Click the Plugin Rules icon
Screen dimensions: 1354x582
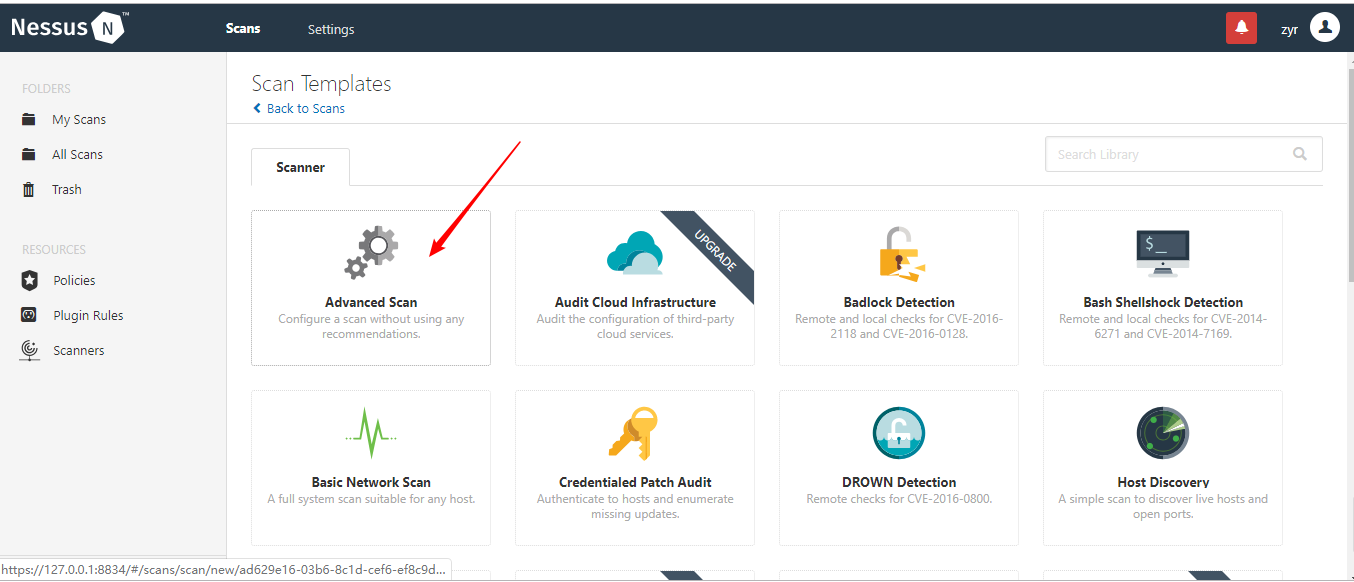click(29, 315)
